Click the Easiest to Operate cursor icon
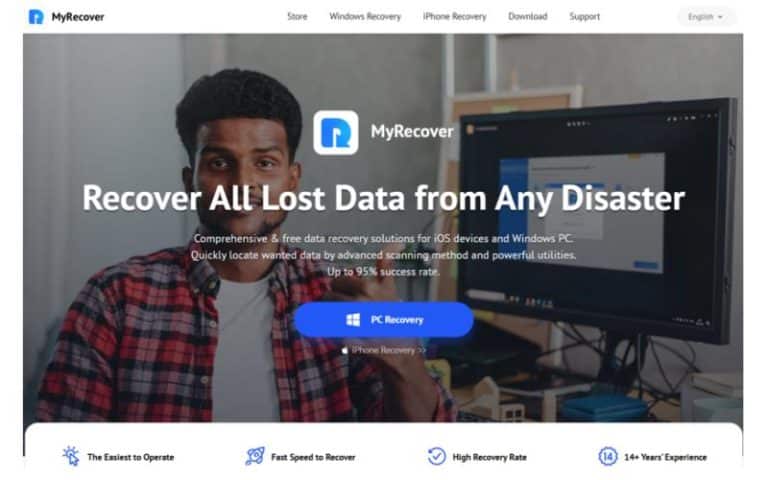Viewport: 768px width, 480px height. tap(71, 456)
